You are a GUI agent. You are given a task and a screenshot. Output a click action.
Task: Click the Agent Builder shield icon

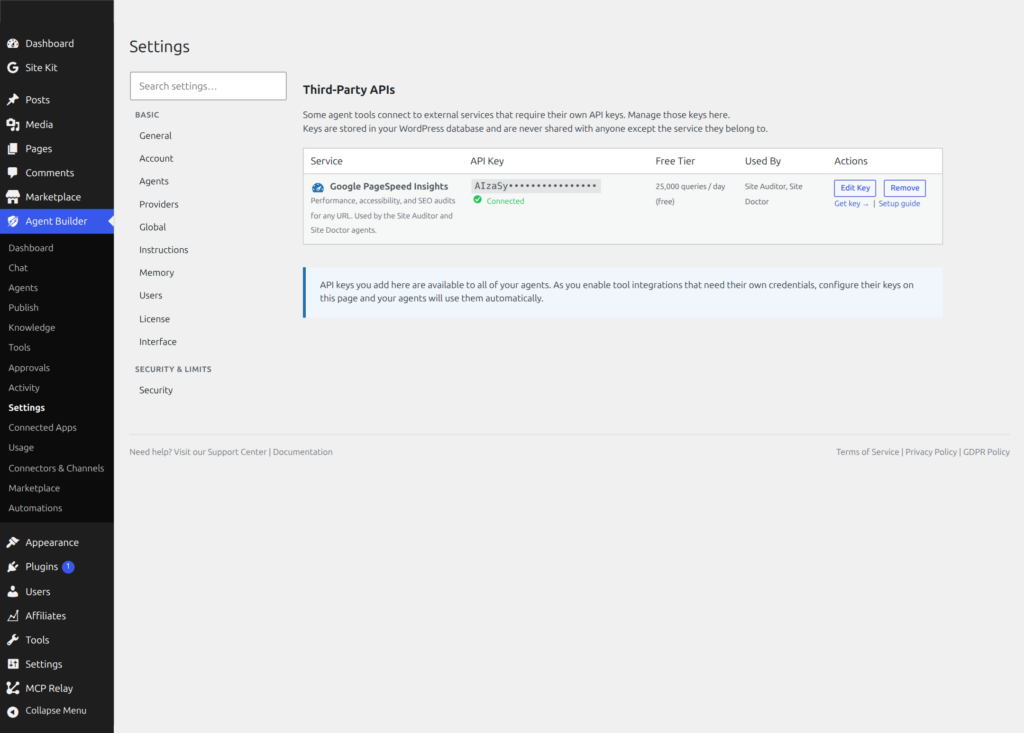coord(12,221)
